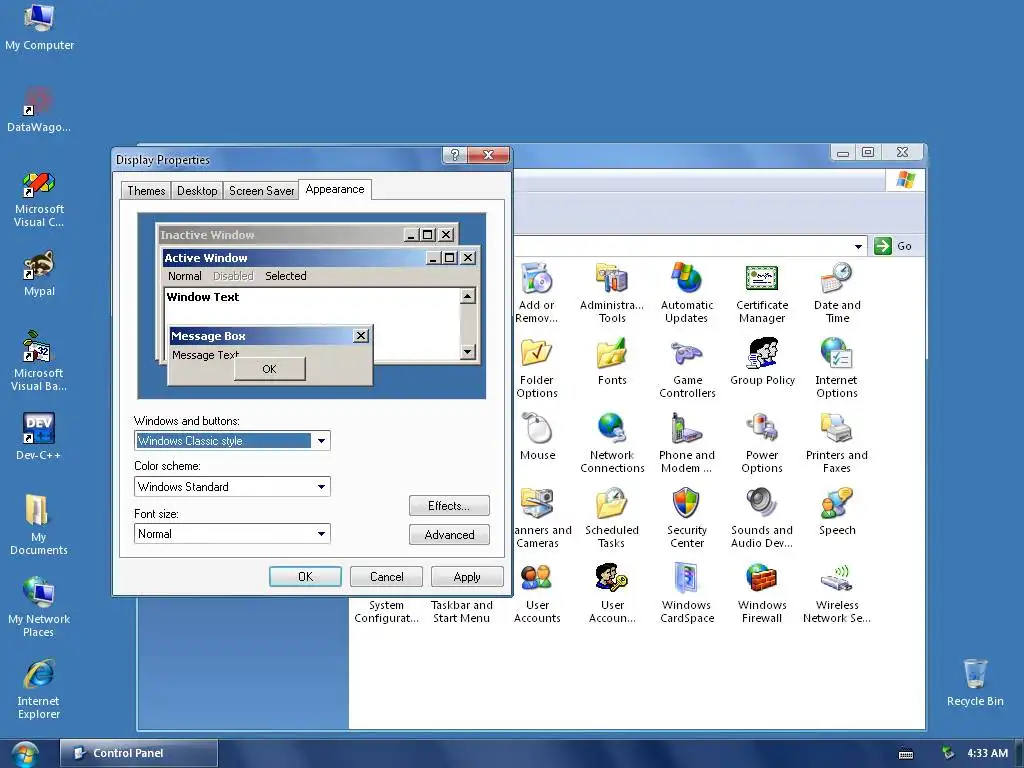Screen dimensions: 1024x768
Task: Click the Effects... button
Action: [449, 505]
